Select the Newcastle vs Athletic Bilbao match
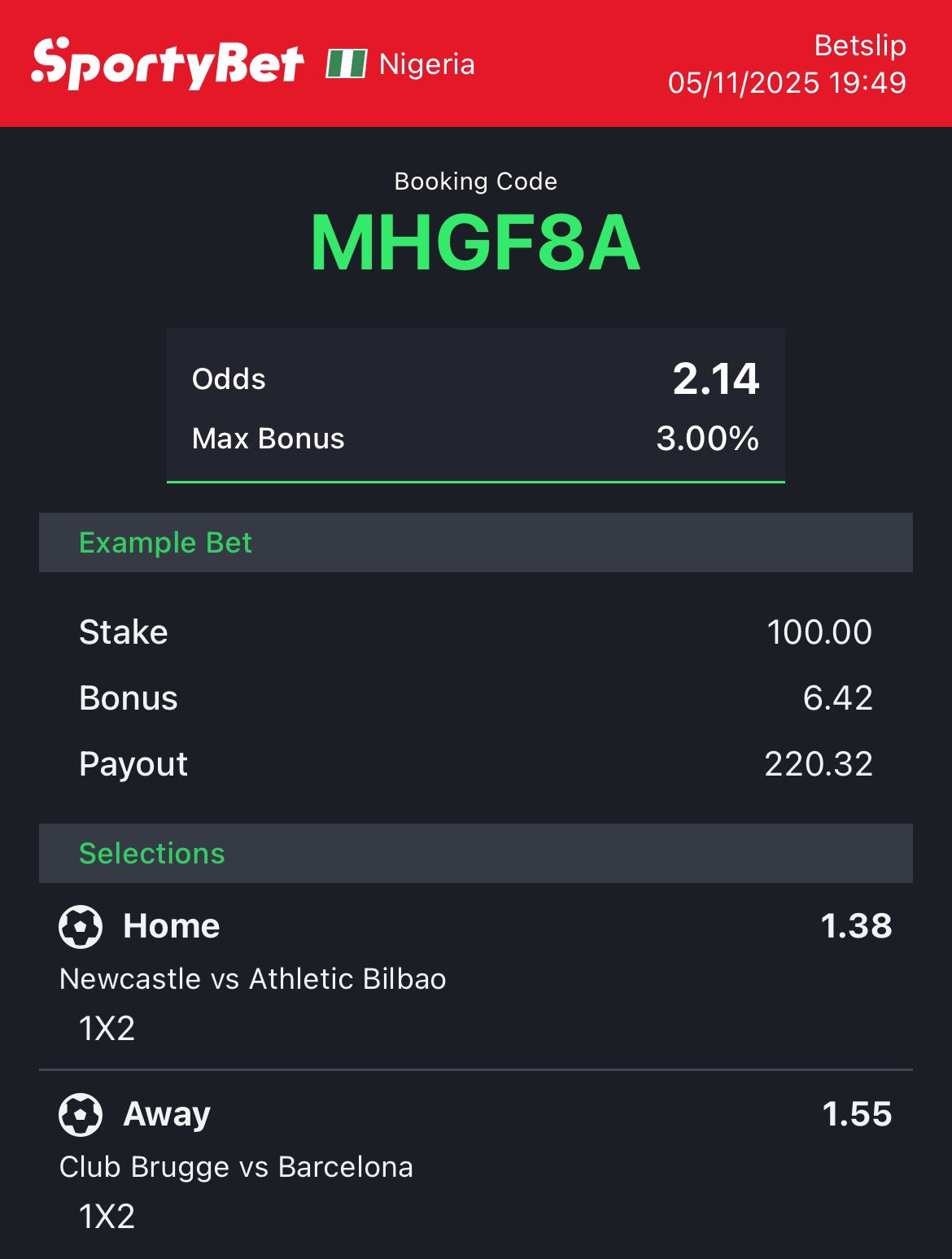 [253, 979]
